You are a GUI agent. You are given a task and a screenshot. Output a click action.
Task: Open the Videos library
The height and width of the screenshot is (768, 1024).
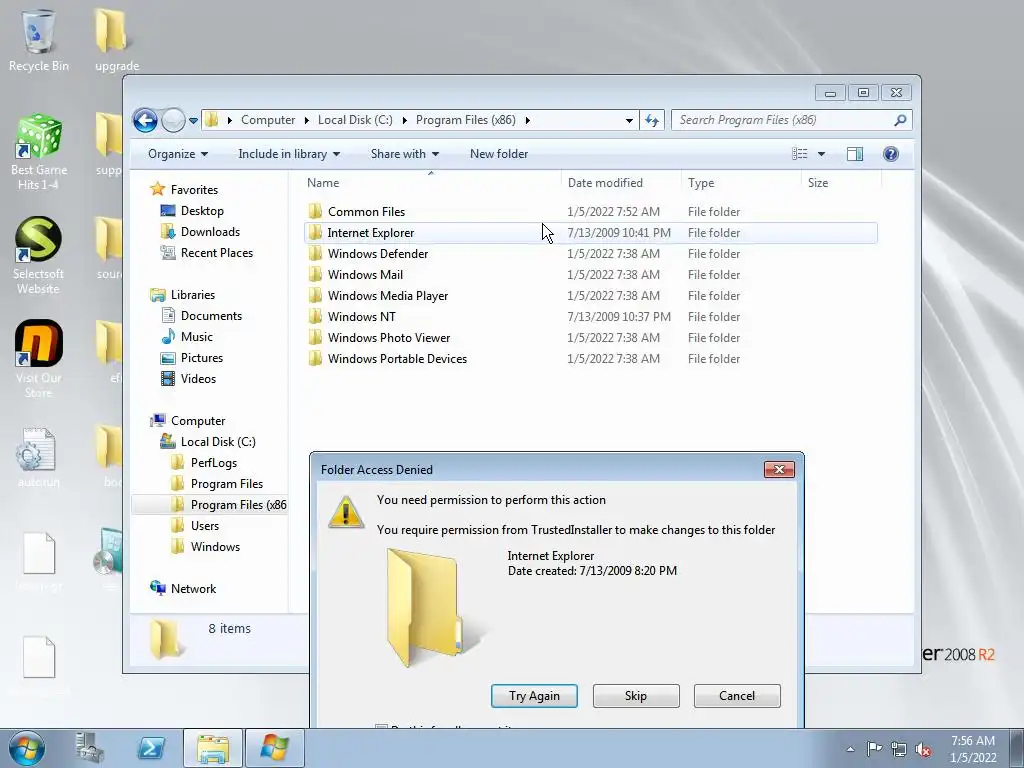click(198, 379)
